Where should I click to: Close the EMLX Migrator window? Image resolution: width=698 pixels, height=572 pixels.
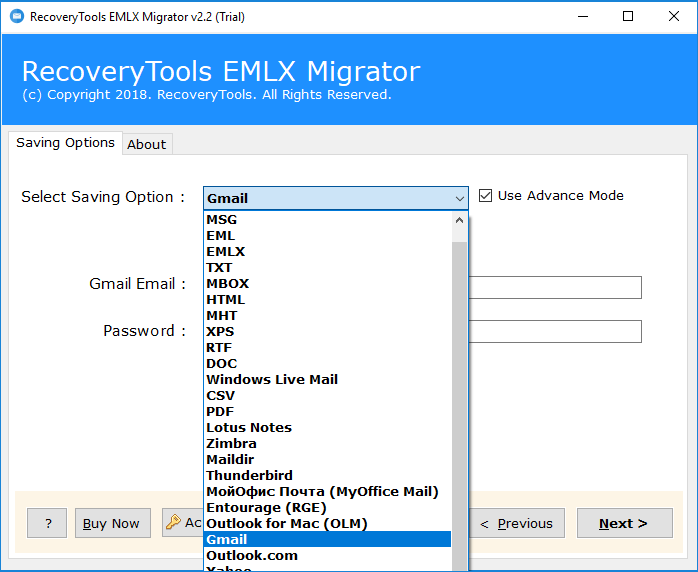674,16
